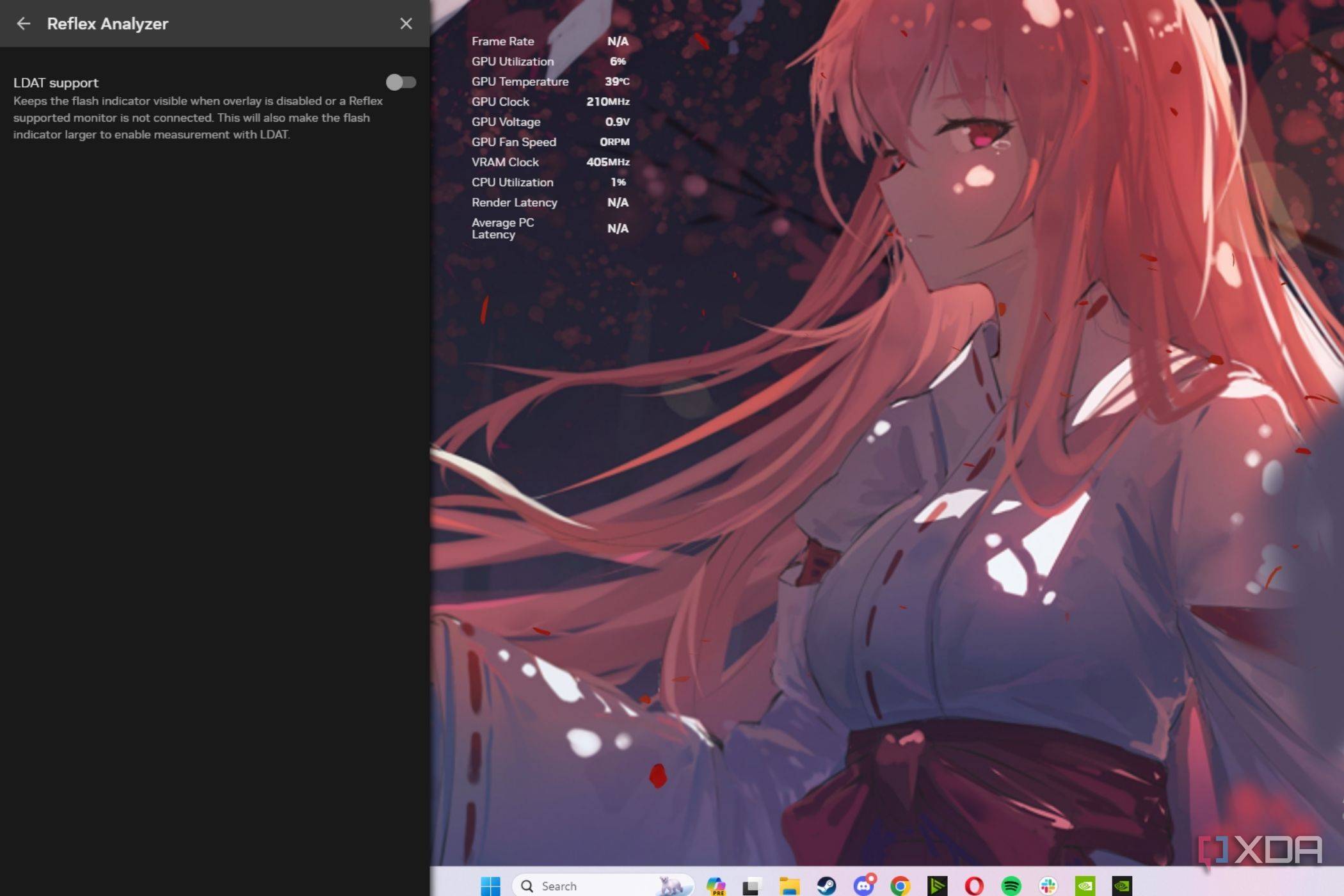Launch Steam from taskbar

point(826,886)
